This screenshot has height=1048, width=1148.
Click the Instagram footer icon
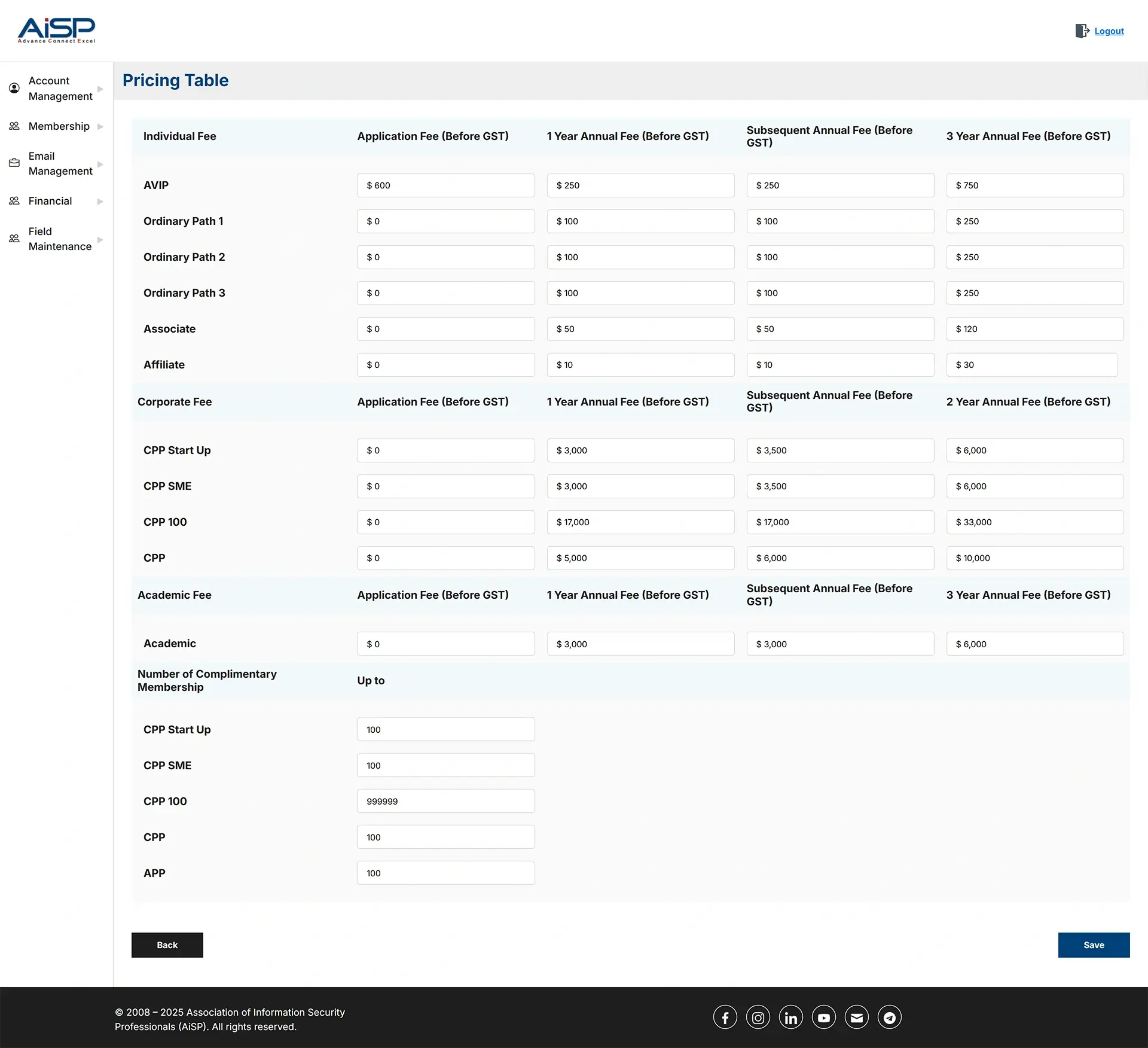758,1017
